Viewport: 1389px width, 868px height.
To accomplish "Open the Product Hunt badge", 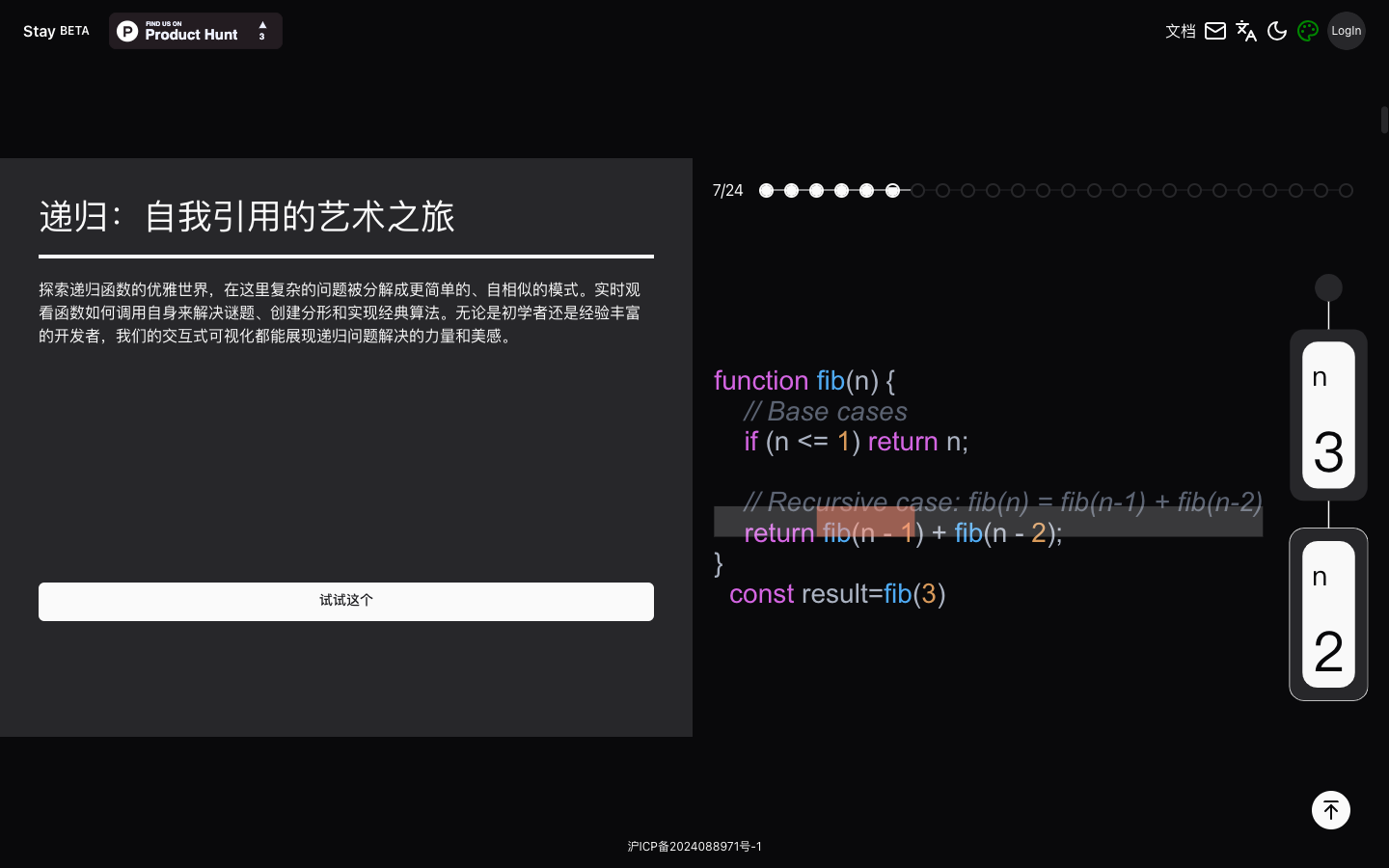I will 196,31.
